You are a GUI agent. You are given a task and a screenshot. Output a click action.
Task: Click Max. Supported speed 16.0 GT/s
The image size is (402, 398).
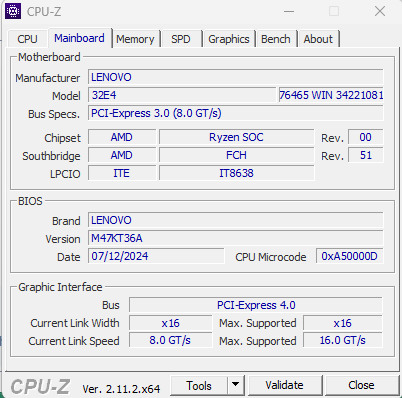(x=343, y=340)
